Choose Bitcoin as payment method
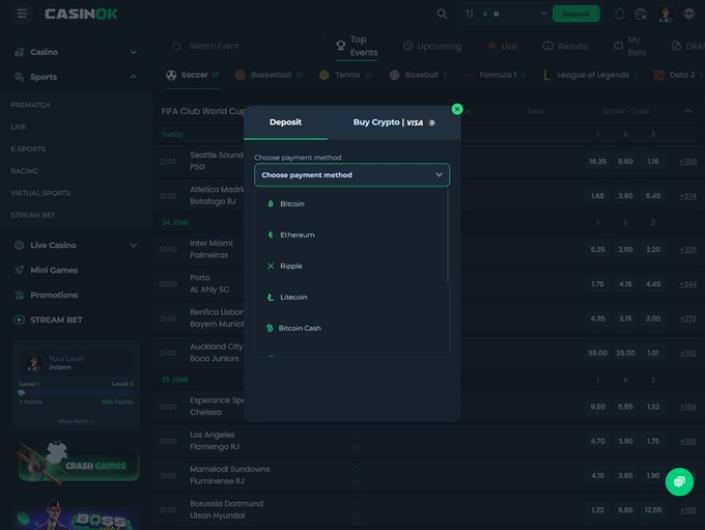Screen dimensions: 705x530 click(x=292, y=204)
